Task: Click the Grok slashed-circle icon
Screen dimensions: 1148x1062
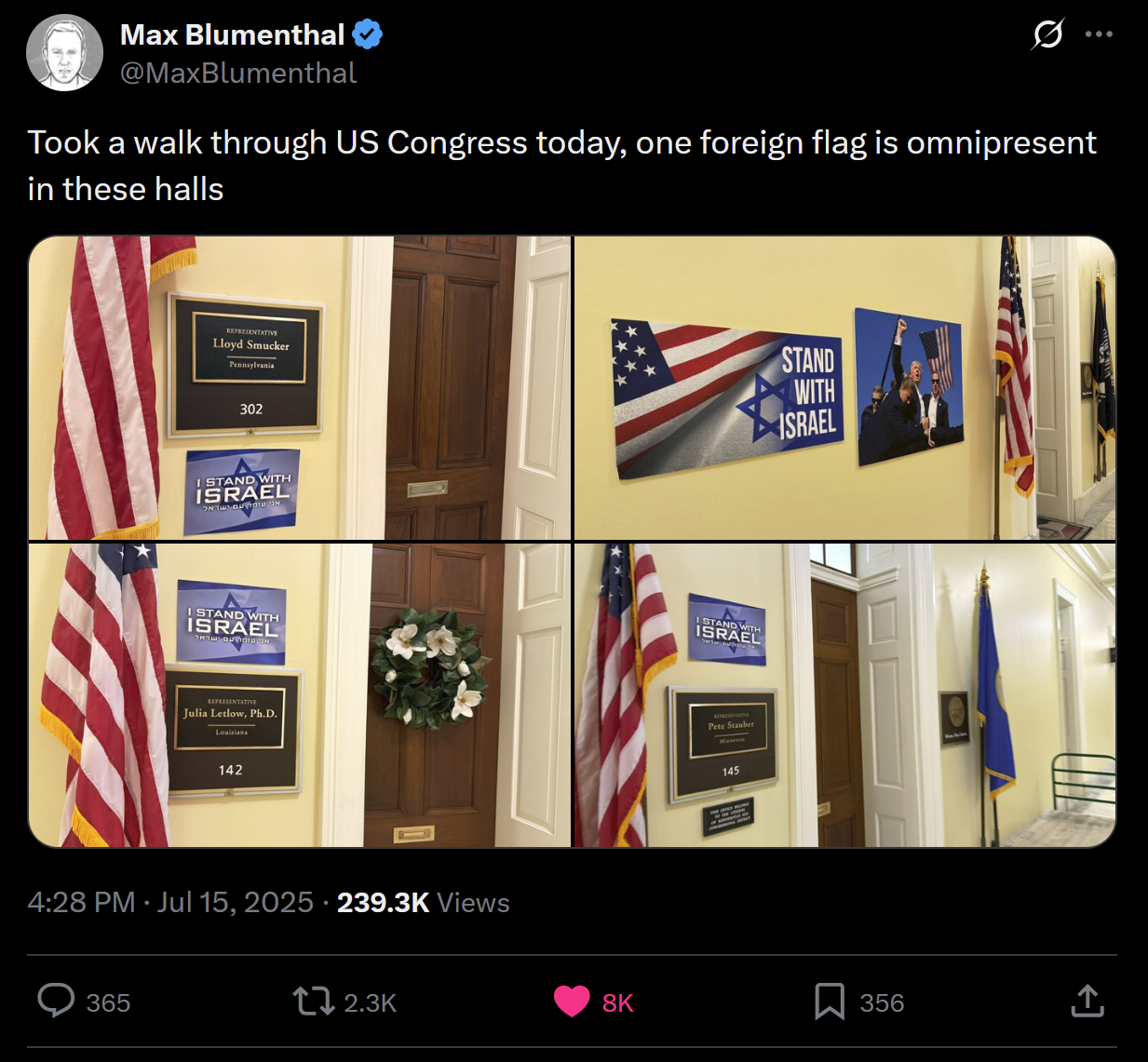Action: point(1048,34)
